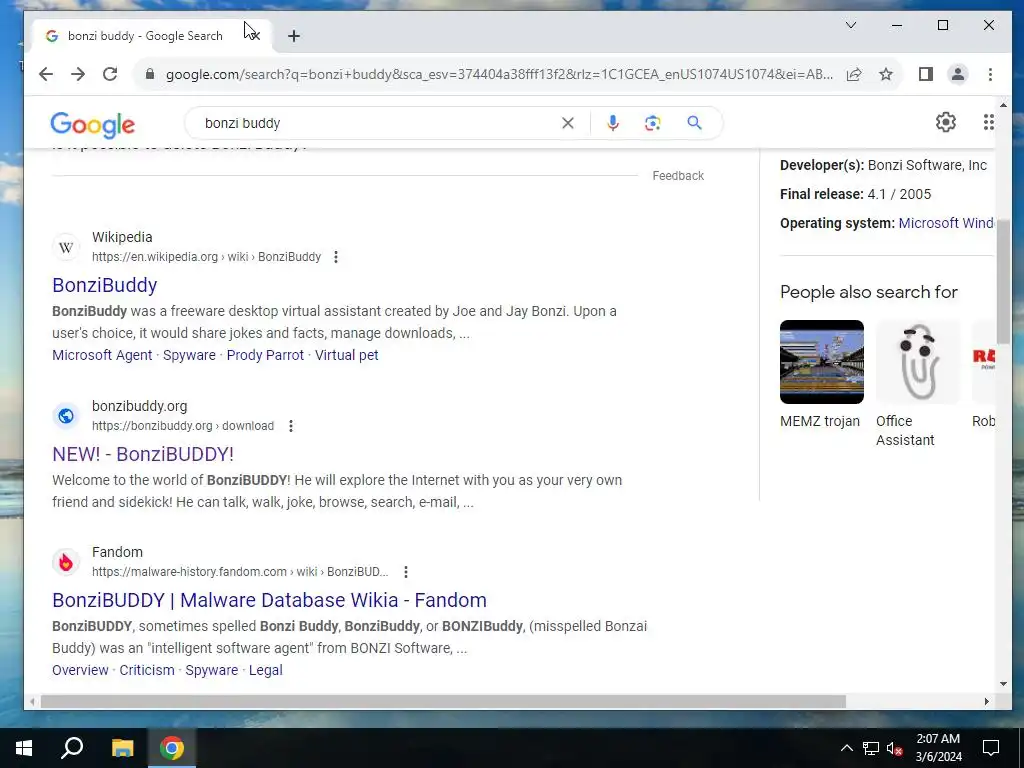Open options for bonzibuddy.org result
1024x768 pixels.
(x=291, y=426)
